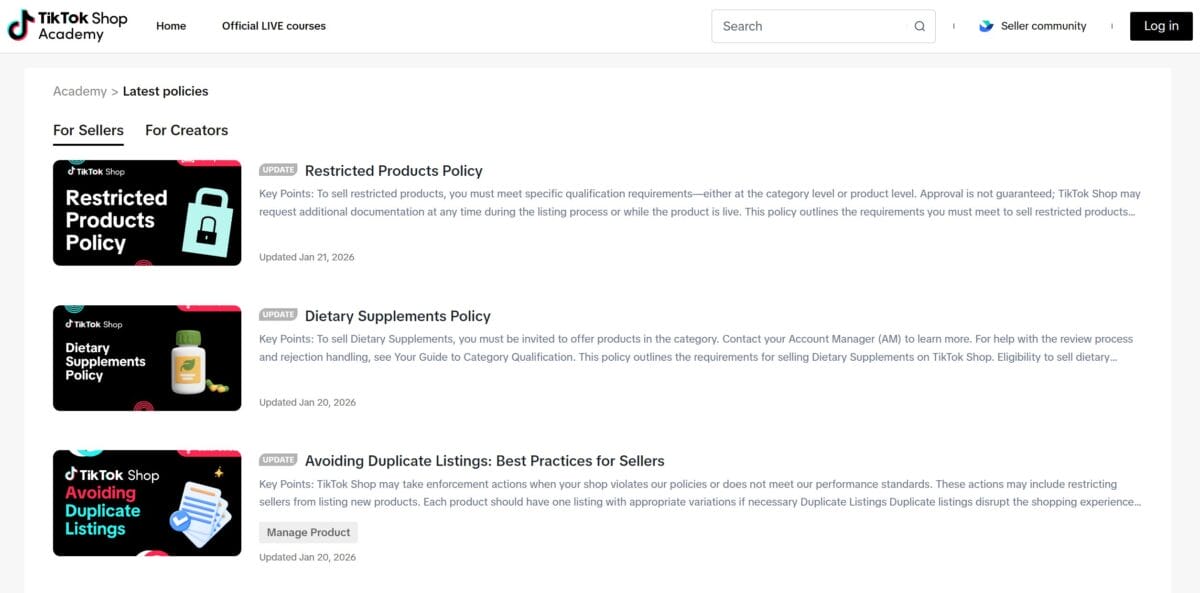
Task: Open the Home menu item
Action: pos(170,26)
